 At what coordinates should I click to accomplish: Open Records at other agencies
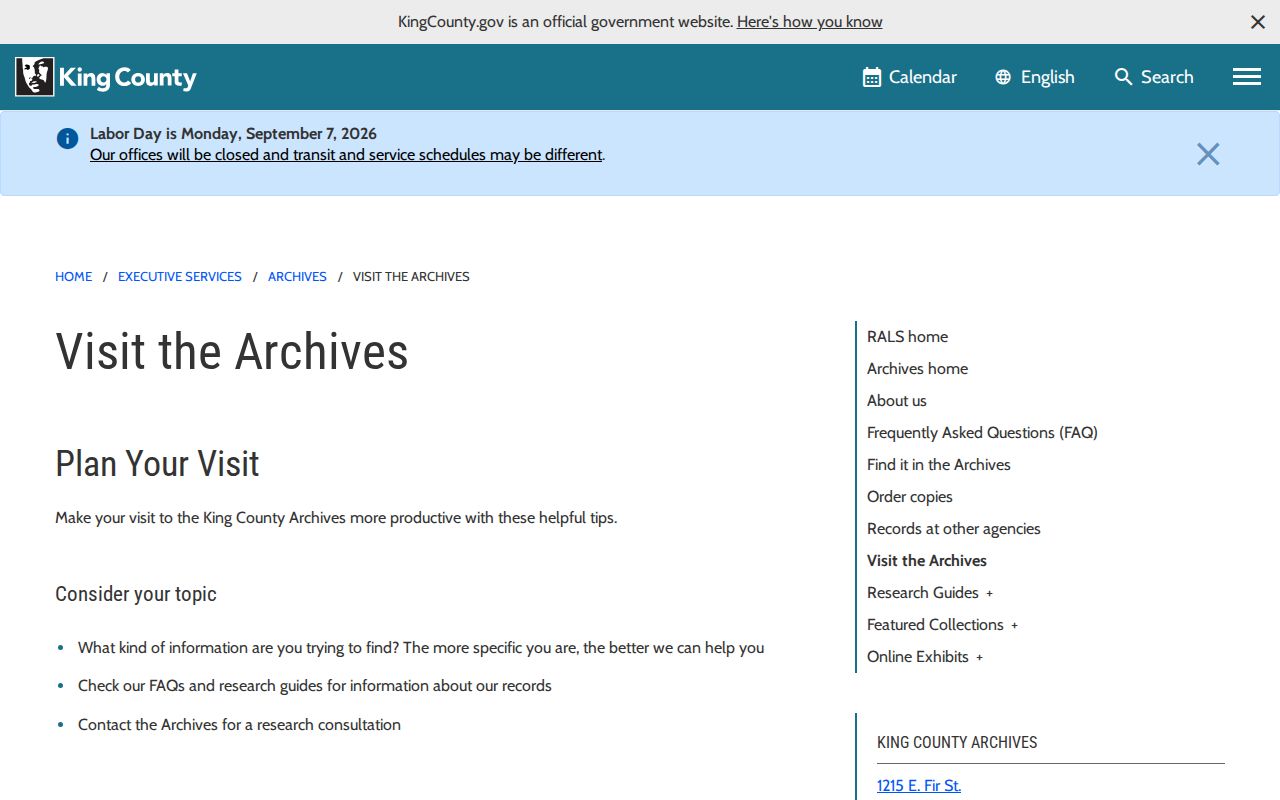pyautogui.click(x=954, y=529)
